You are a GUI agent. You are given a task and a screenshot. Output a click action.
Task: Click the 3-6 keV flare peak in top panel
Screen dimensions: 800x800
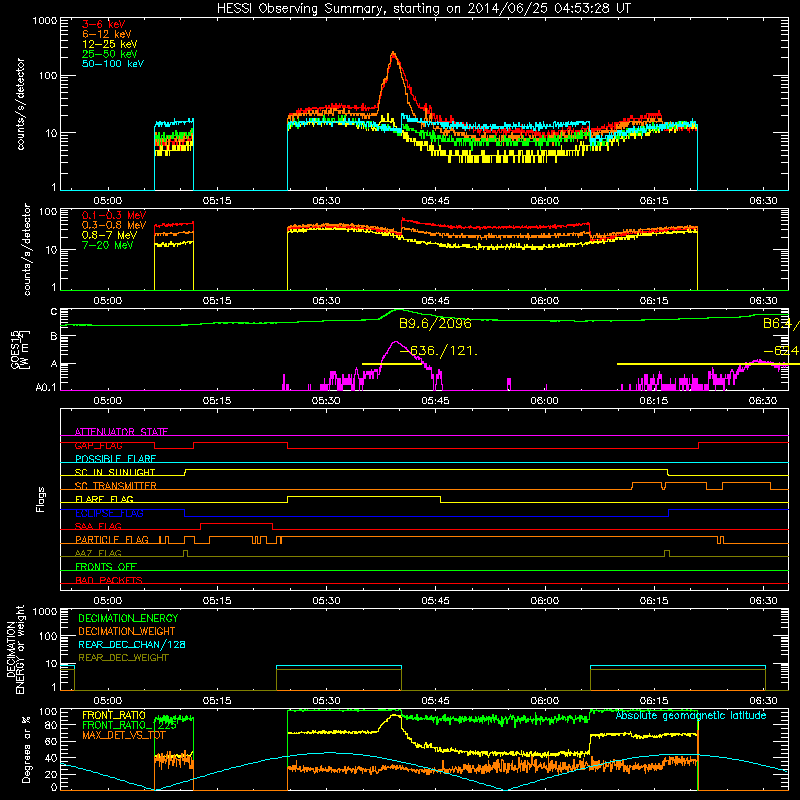(x=393, y=53)
